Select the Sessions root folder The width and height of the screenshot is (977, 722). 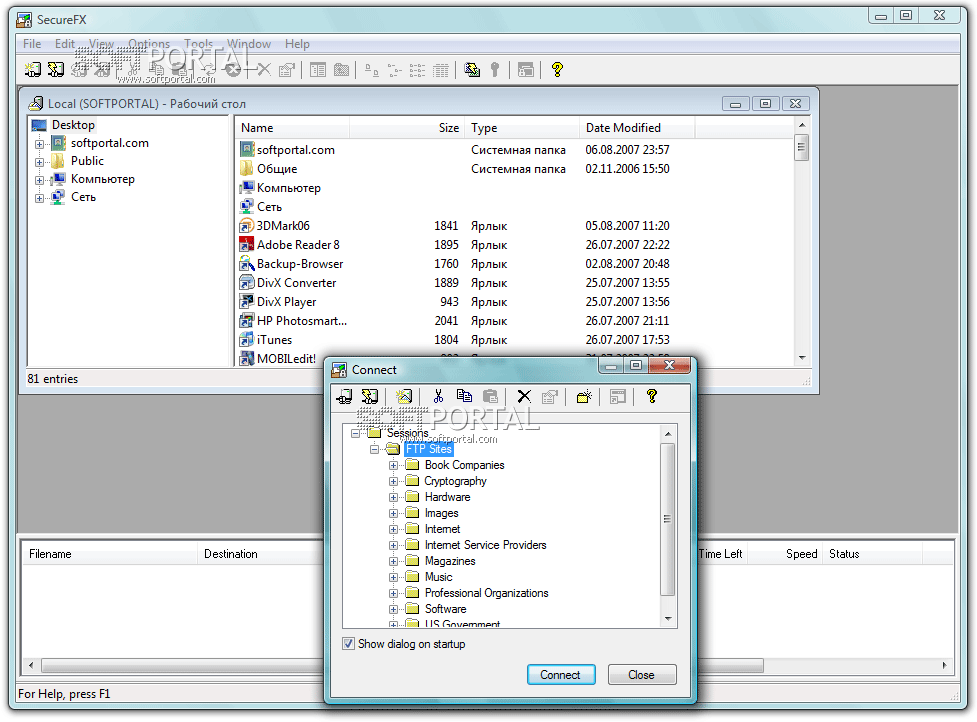coord(407,433)
